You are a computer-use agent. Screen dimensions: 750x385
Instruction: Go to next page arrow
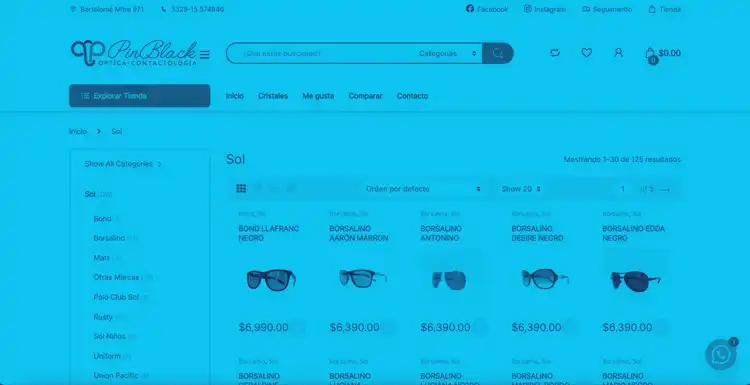665,189
